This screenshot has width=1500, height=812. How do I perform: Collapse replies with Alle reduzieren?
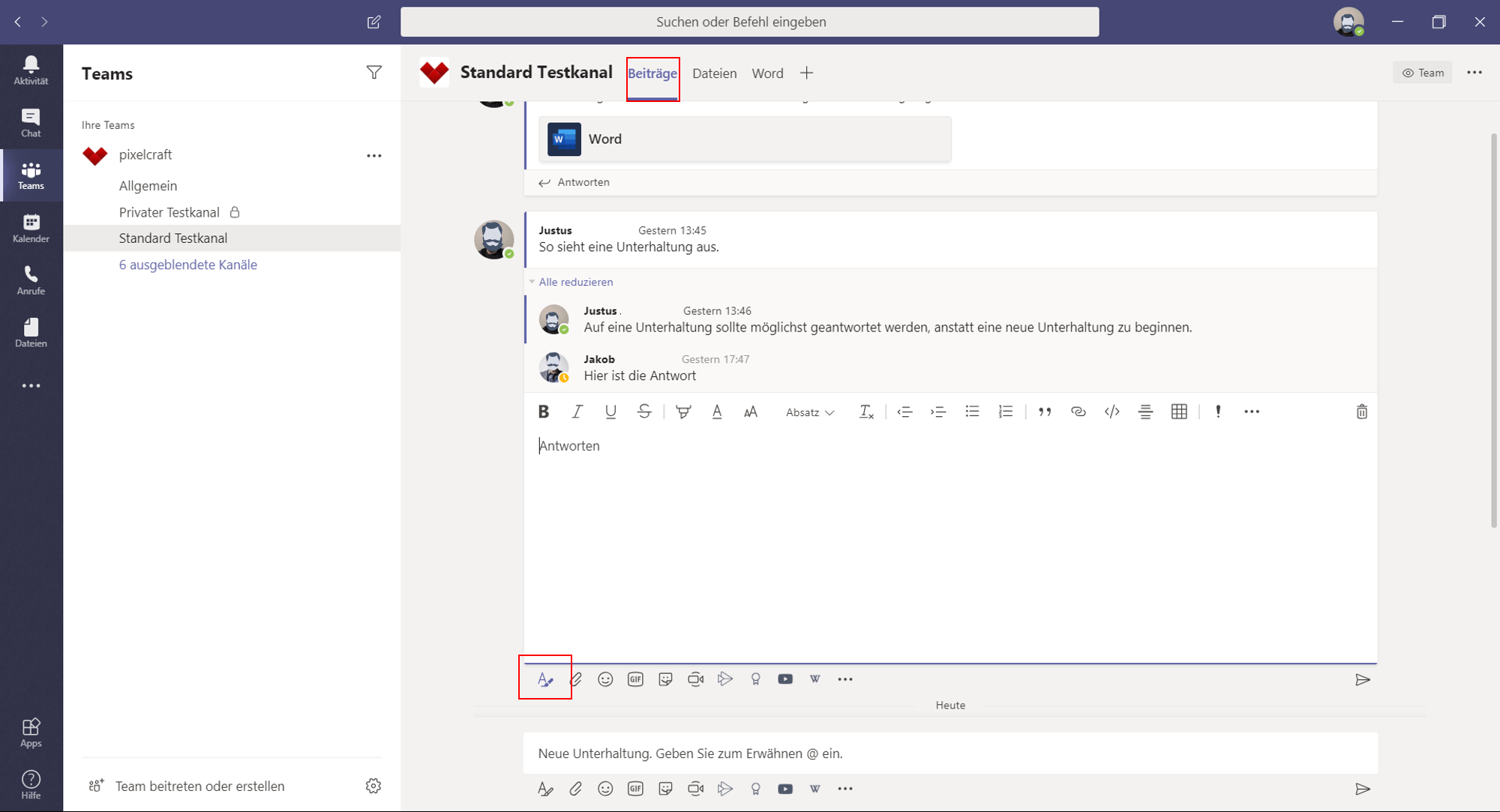[576, 282]
